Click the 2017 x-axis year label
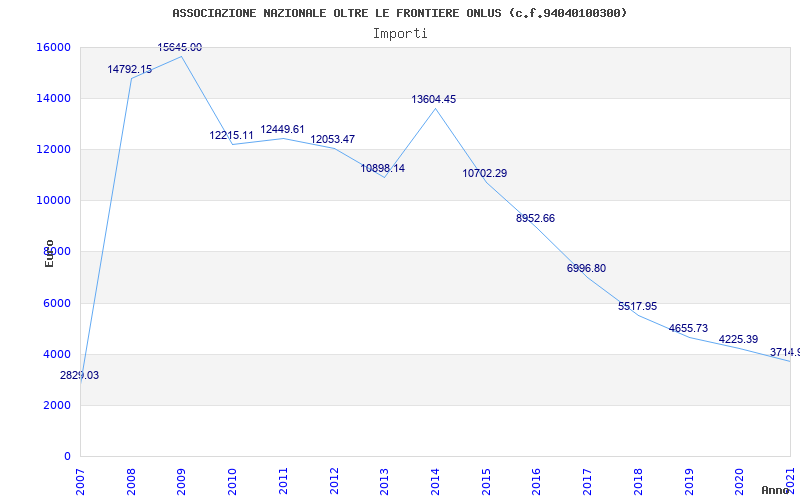The image size is (800, 500). [587, 481]
